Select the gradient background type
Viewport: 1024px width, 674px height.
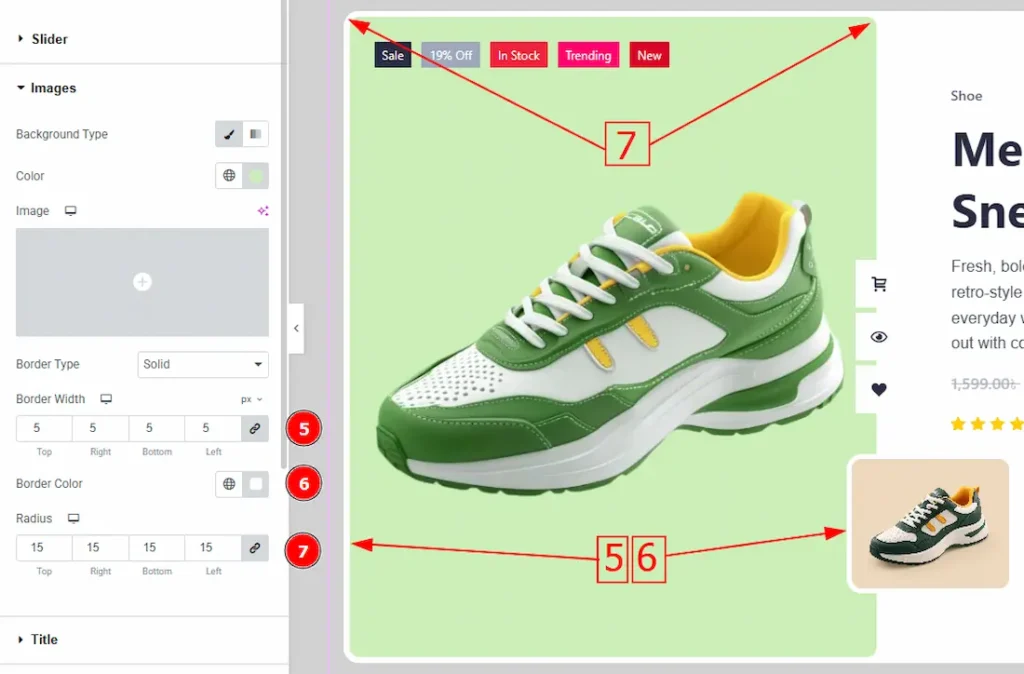(x=256, y=134)
